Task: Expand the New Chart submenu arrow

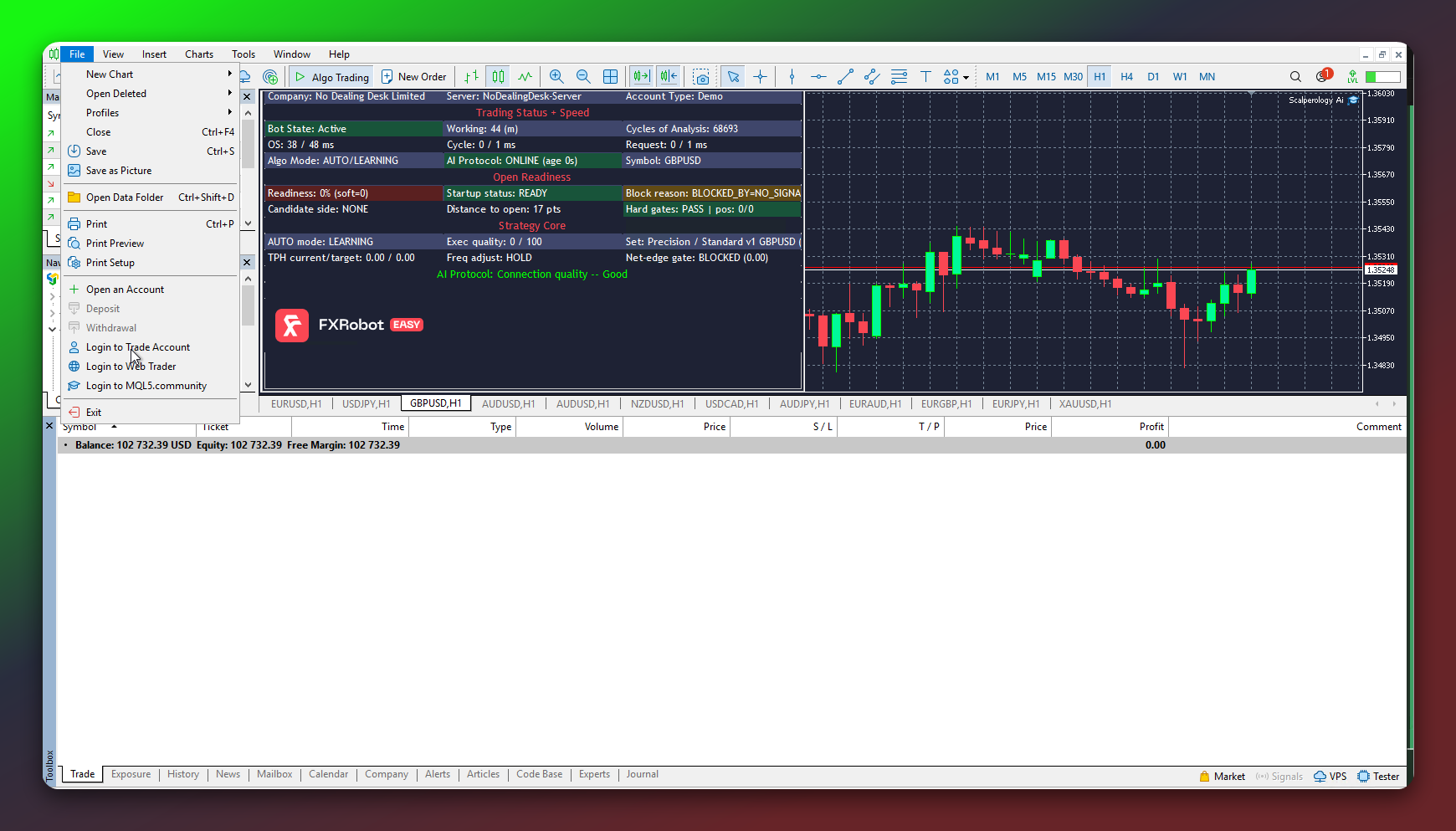Action: pyautogui.click(x=229, y=74)
